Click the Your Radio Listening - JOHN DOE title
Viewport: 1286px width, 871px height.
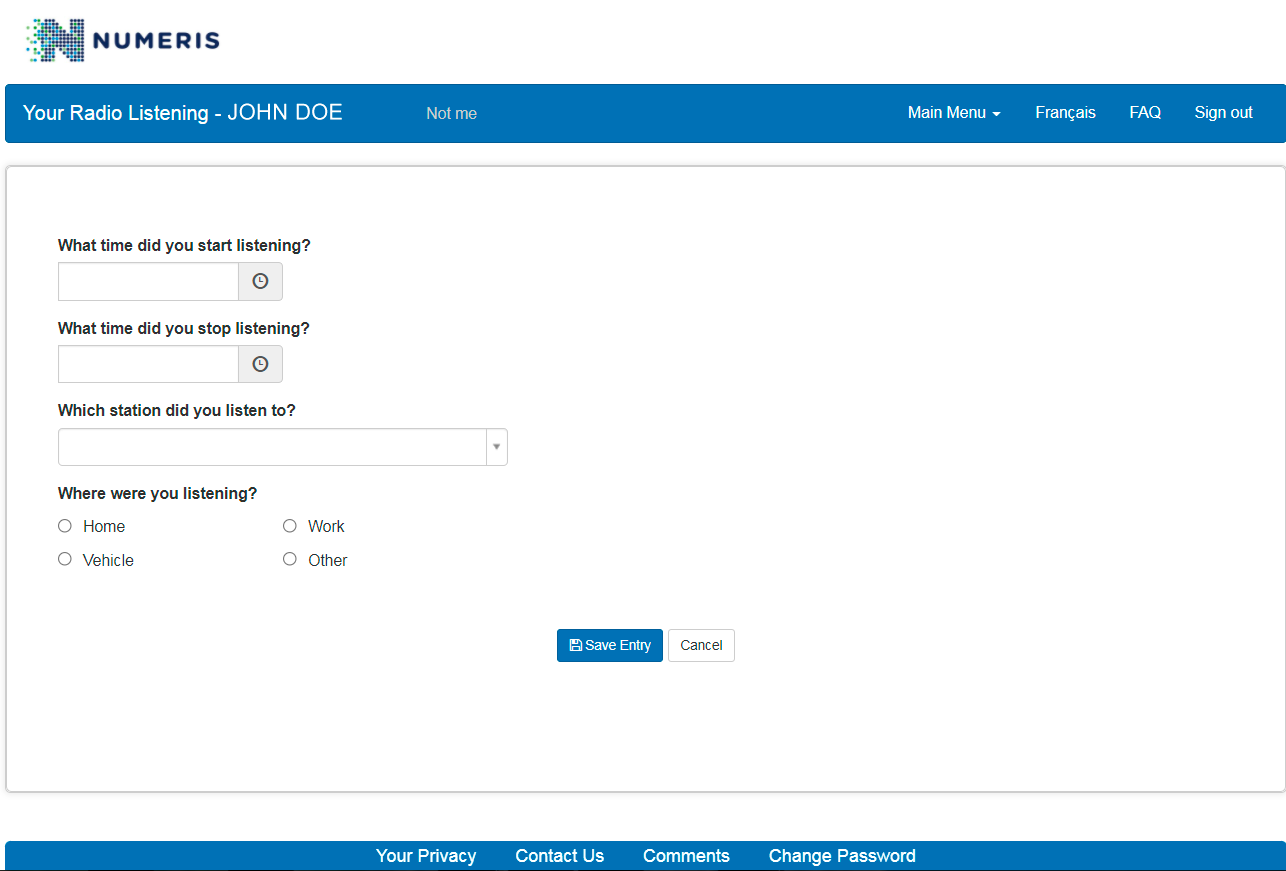pyautogui.click(x=183, y=113)
